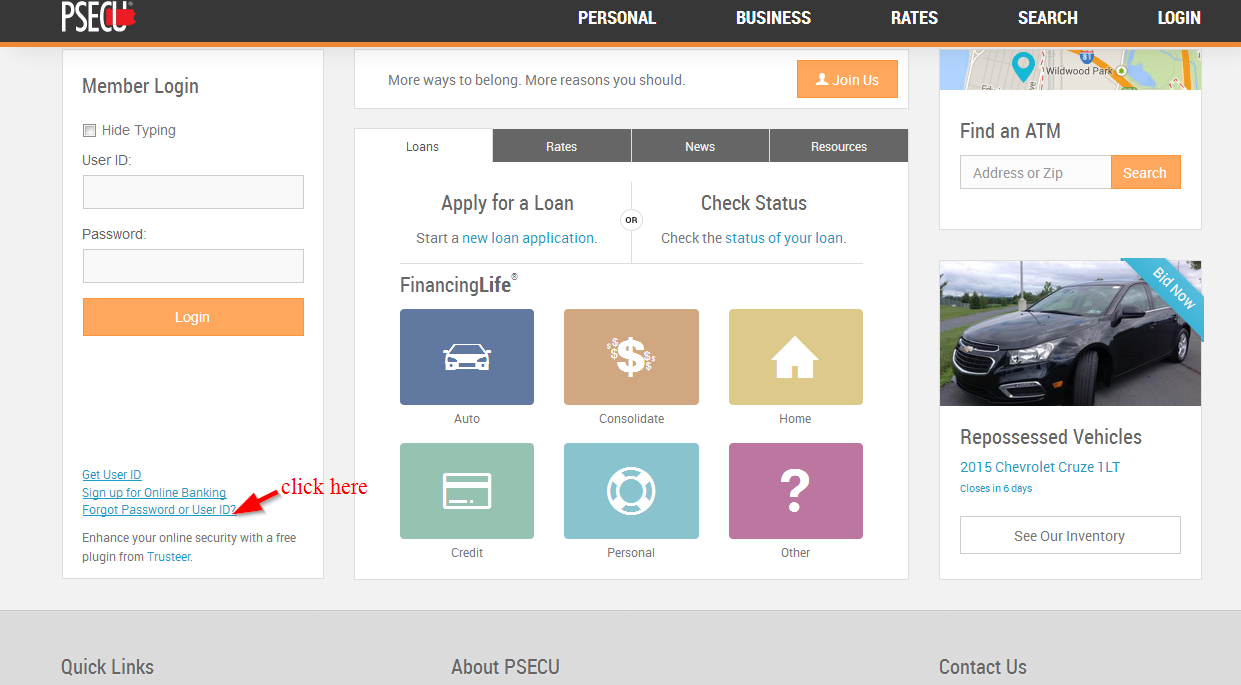Viewport: 1241px width, 685px height.
Task: Open the PERSONAL menu
Action: click(617, 18)
